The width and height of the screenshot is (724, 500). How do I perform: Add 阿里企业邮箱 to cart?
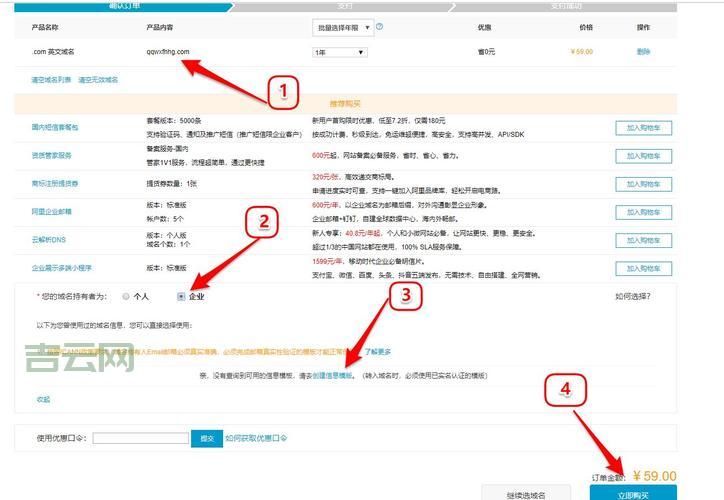click(x=644, y=212)
